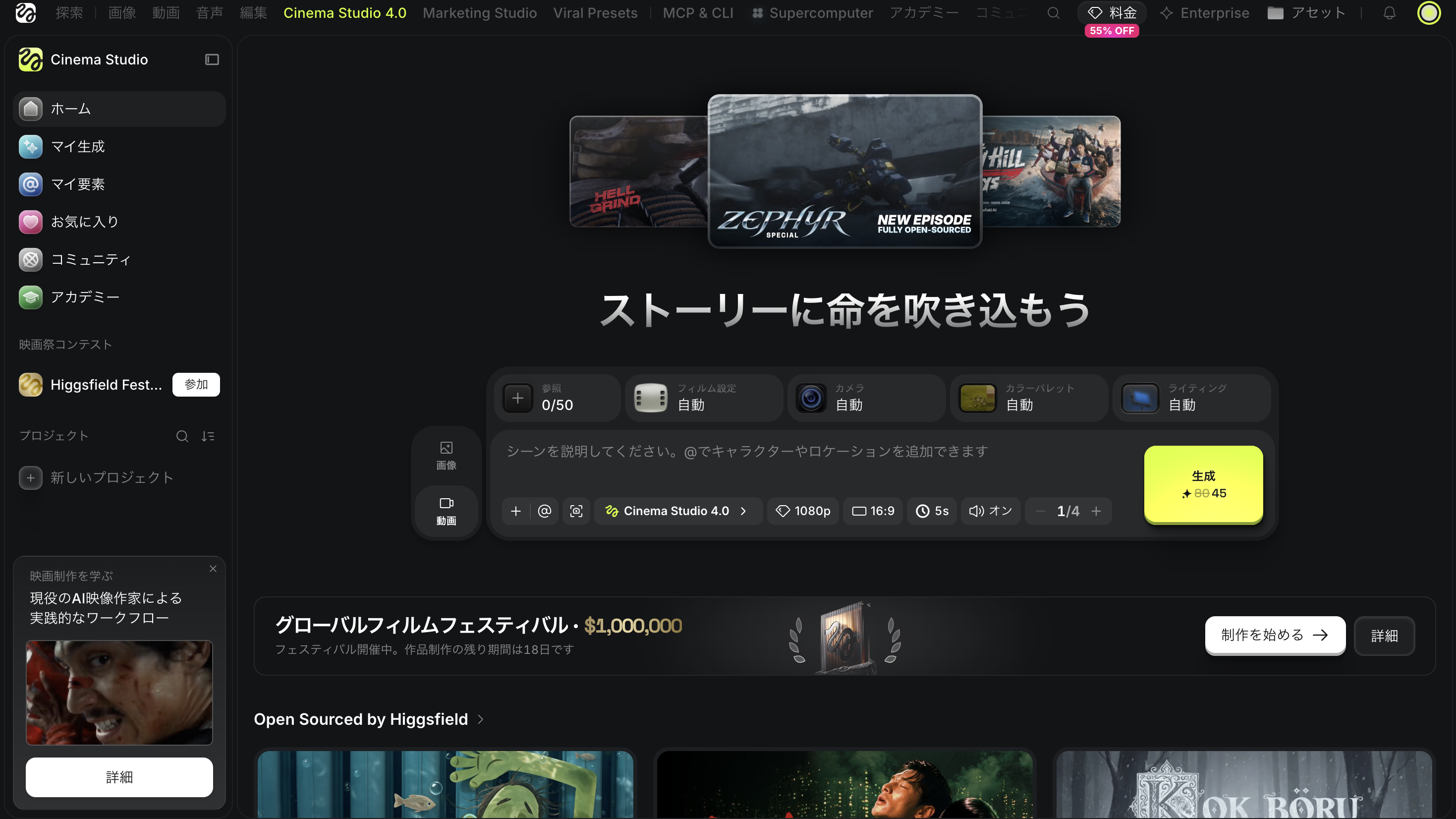Click the 55% OFF badge

(1112, 31)
